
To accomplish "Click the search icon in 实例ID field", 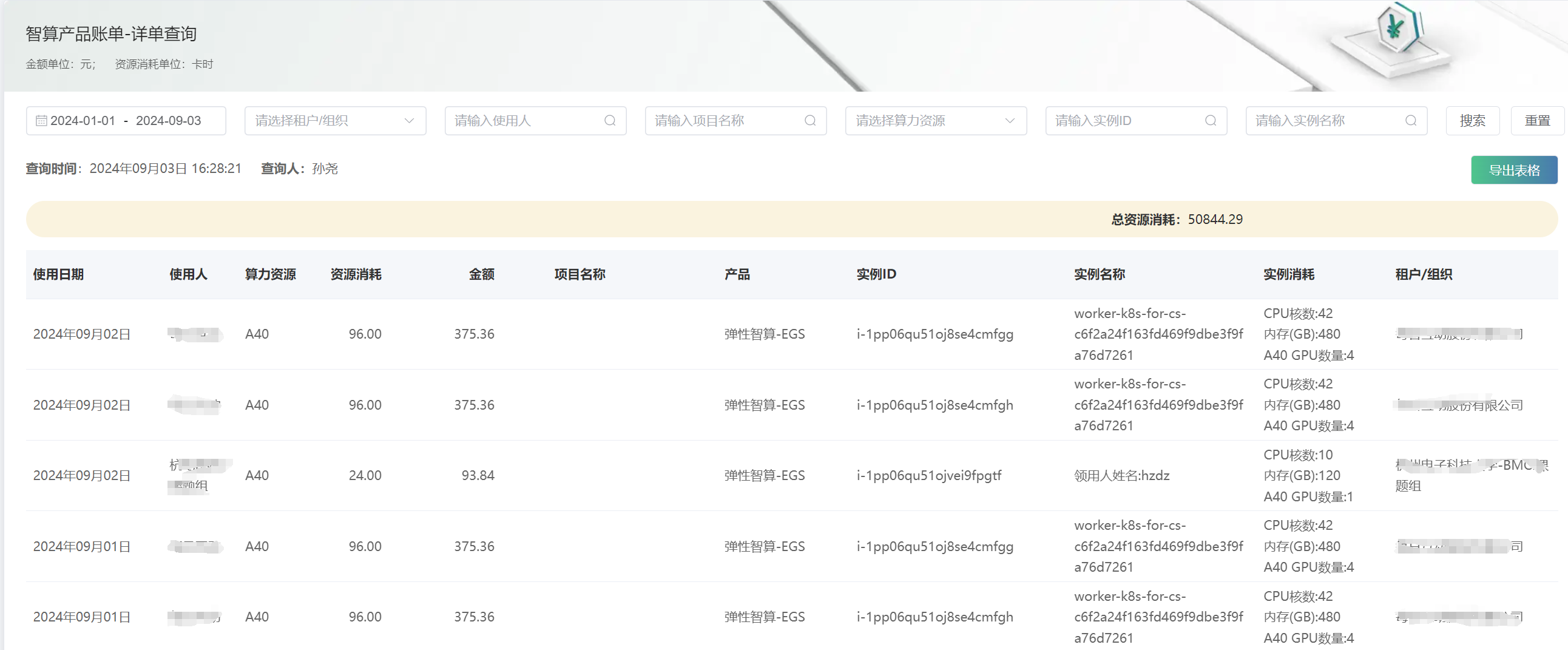I will [x=1210, y=121].
